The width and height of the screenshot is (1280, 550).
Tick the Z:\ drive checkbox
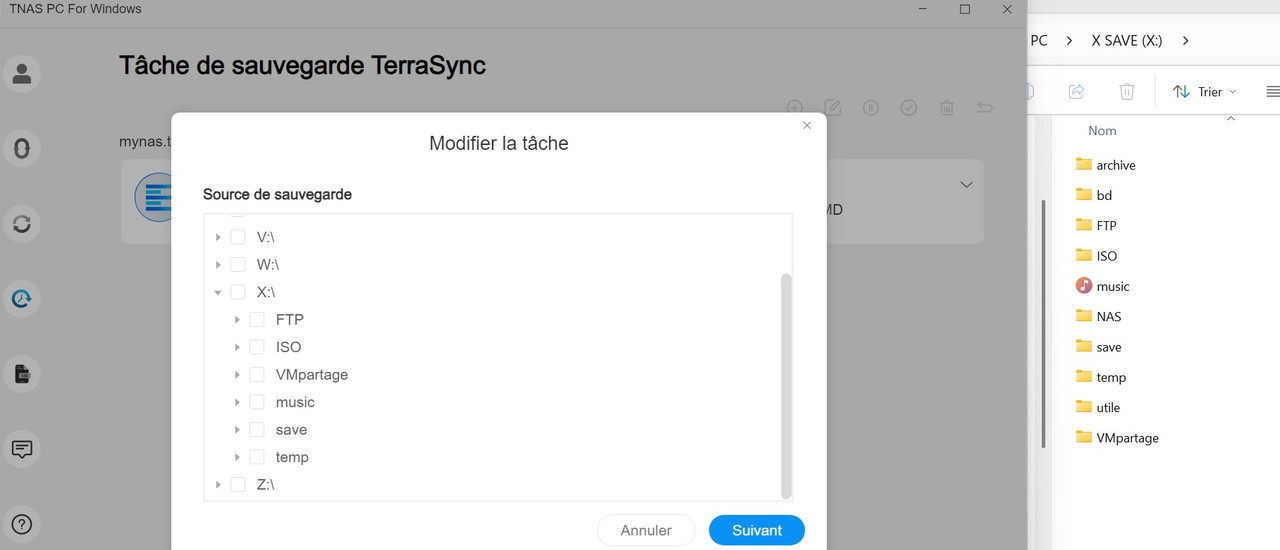tap(238, 485)
